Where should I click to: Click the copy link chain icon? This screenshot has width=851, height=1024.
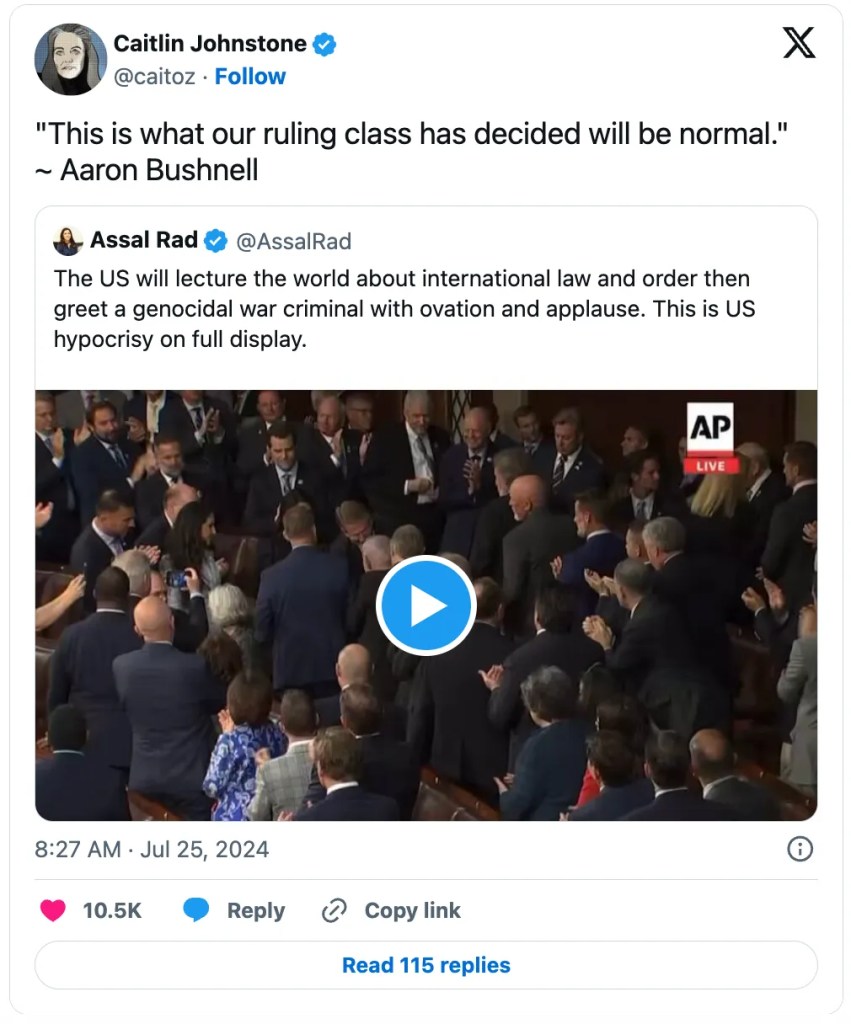(x=333, y=910)
